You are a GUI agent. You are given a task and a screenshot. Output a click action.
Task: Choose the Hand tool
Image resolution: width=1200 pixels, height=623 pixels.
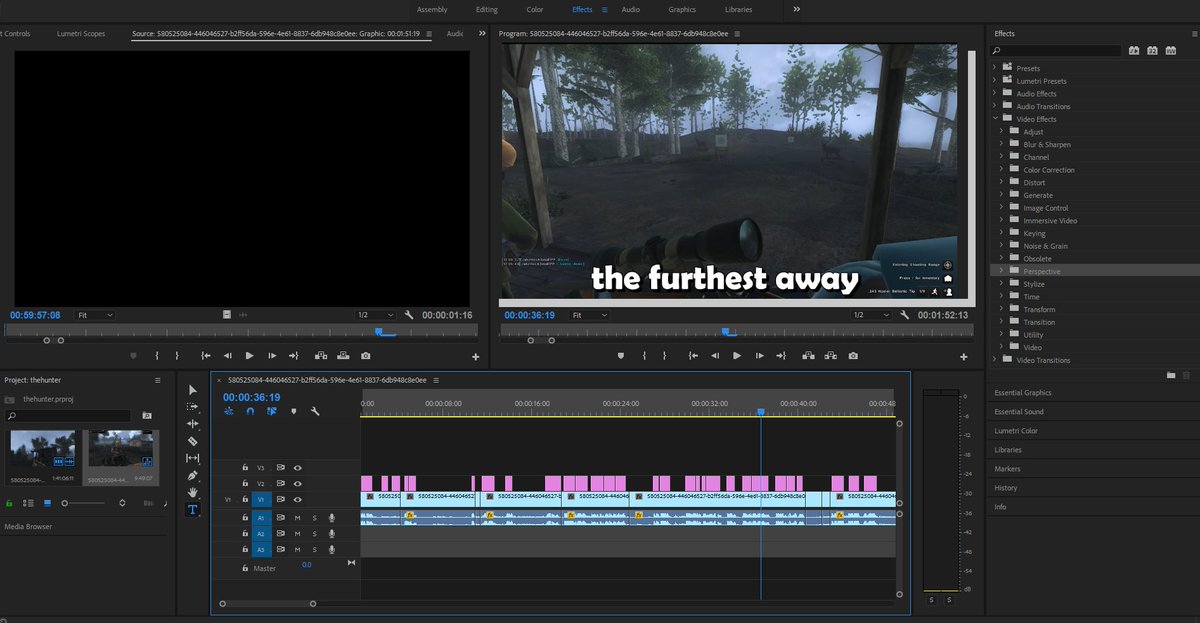pos(193,492)
